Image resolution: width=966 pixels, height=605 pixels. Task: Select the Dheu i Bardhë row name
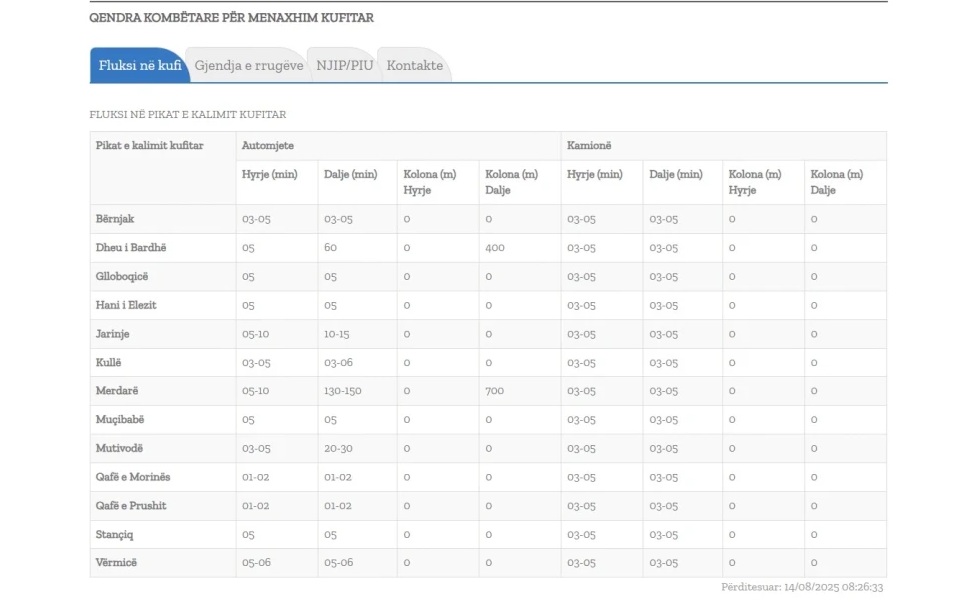(x=131, y=248)
